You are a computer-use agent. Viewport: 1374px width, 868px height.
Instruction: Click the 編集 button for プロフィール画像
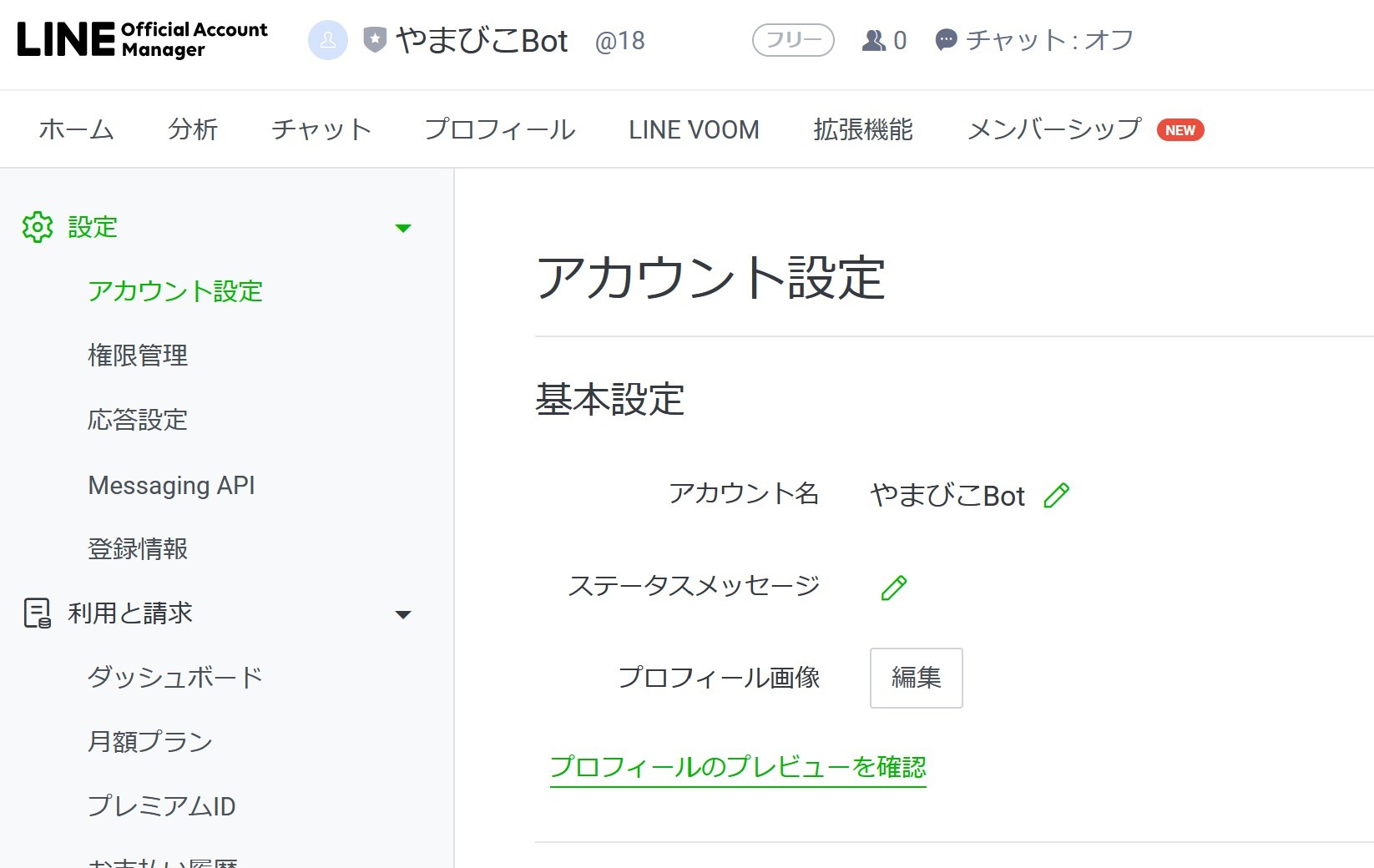tap(916, 678)
